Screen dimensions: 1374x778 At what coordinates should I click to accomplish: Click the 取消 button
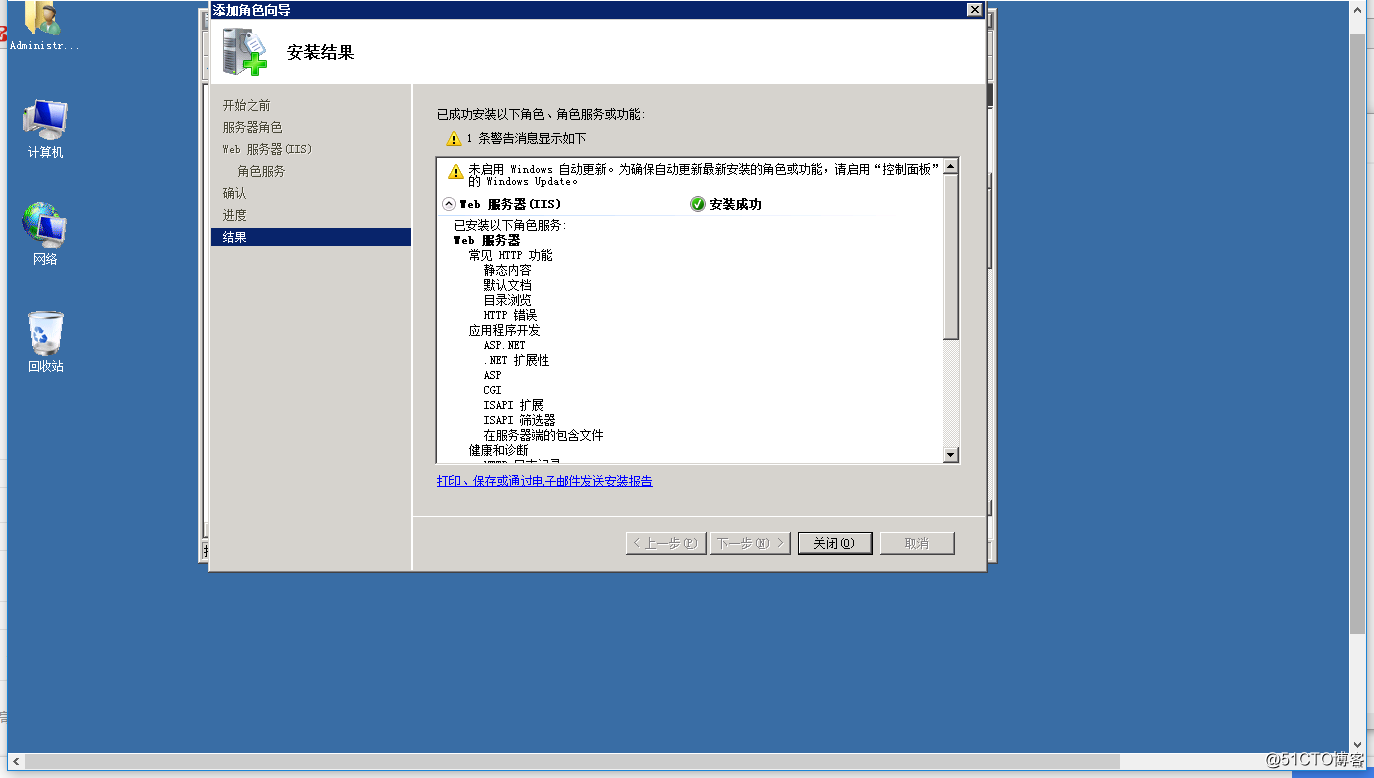tap(917, 543)
